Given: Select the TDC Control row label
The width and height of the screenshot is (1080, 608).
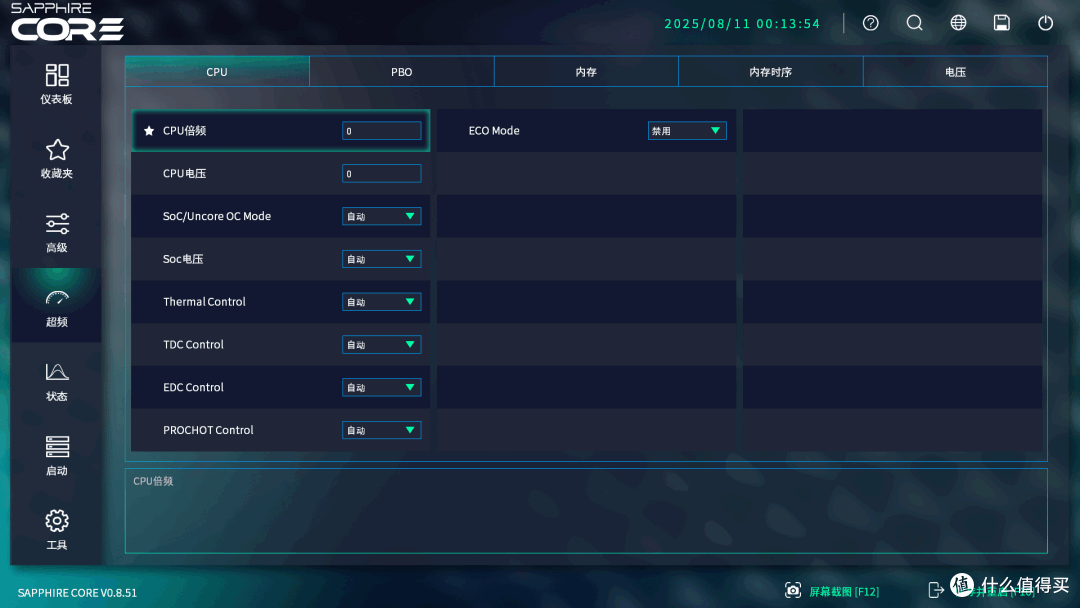Looking at the screenshot, I should point(194,344).
